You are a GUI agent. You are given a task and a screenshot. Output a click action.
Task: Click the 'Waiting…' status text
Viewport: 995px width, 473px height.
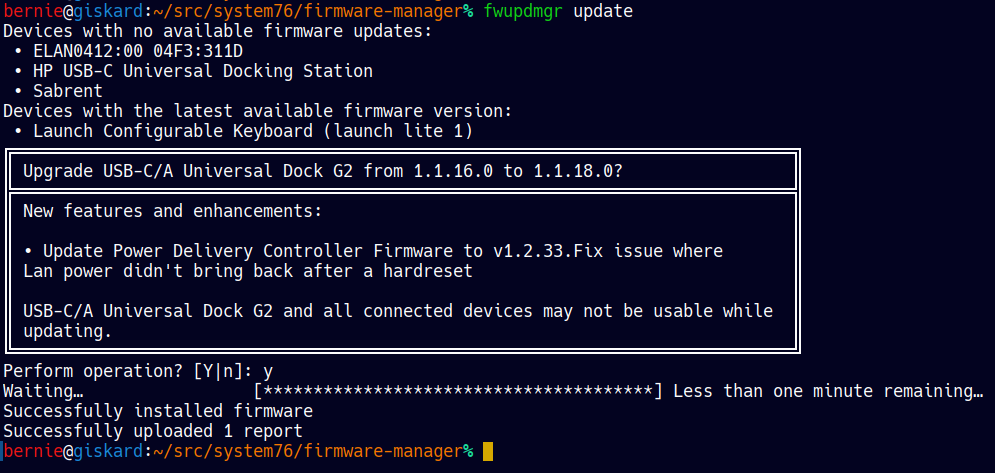(x=42, y=391)
